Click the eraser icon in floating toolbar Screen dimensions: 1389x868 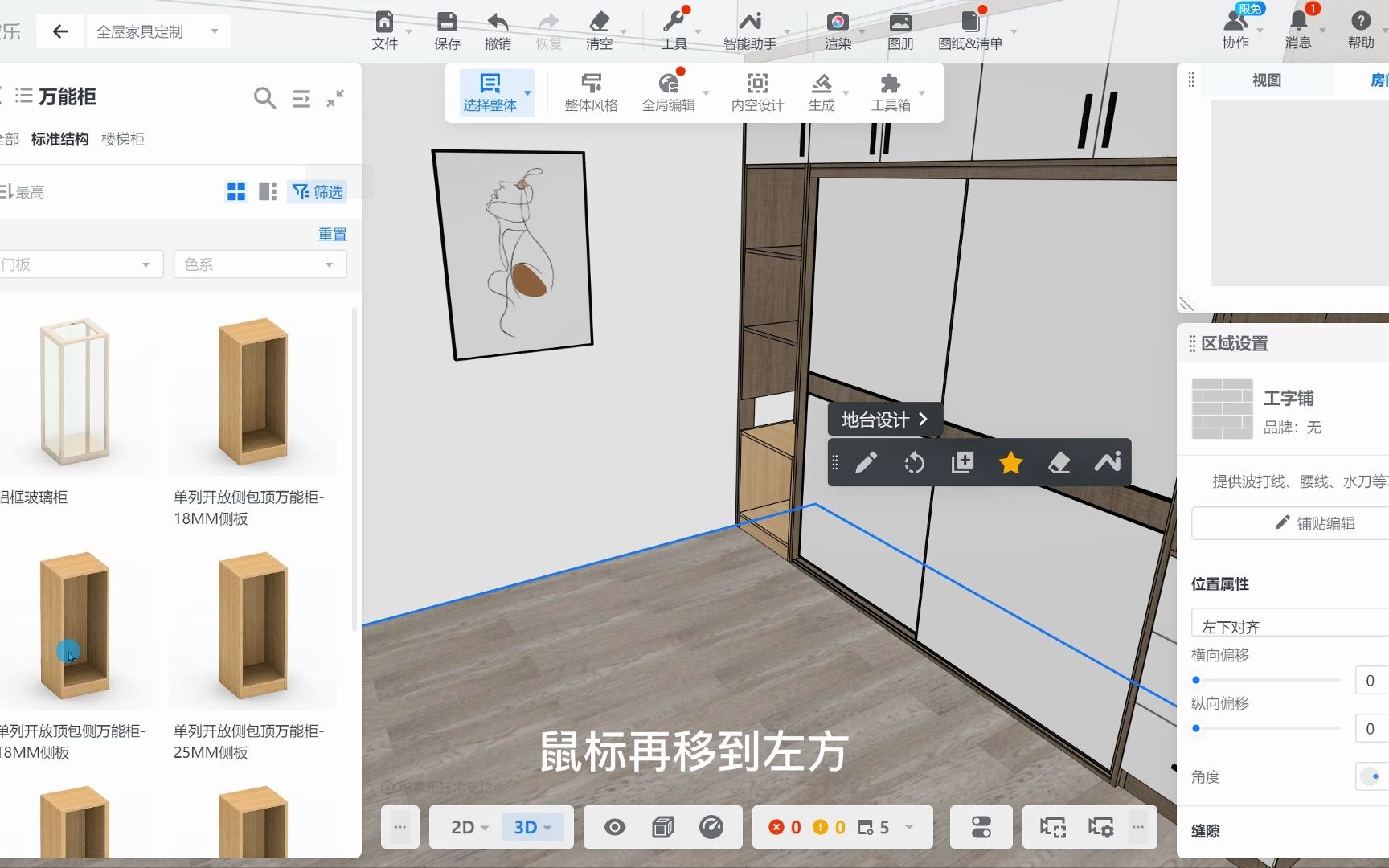pyautogui.click(x=1059, y=463)
